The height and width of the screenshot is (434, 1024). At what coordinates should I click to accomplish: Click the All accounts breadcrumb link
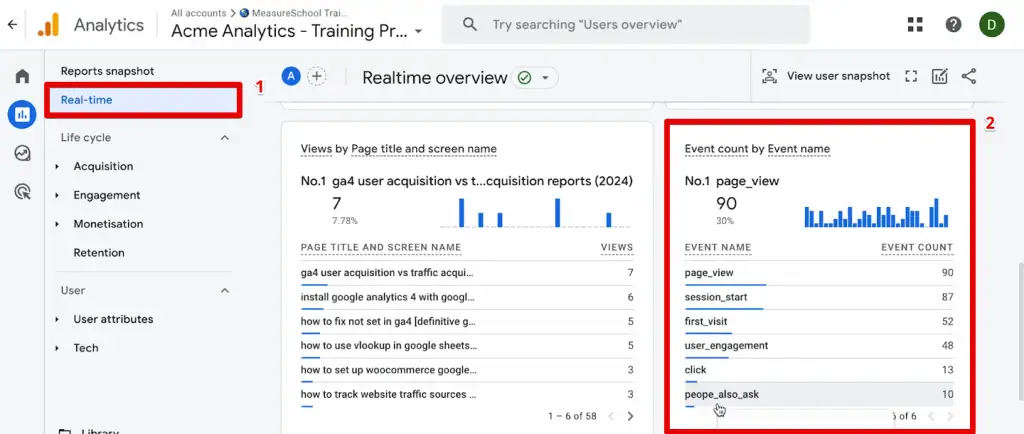pyautogui.click(x=199, y=13)
